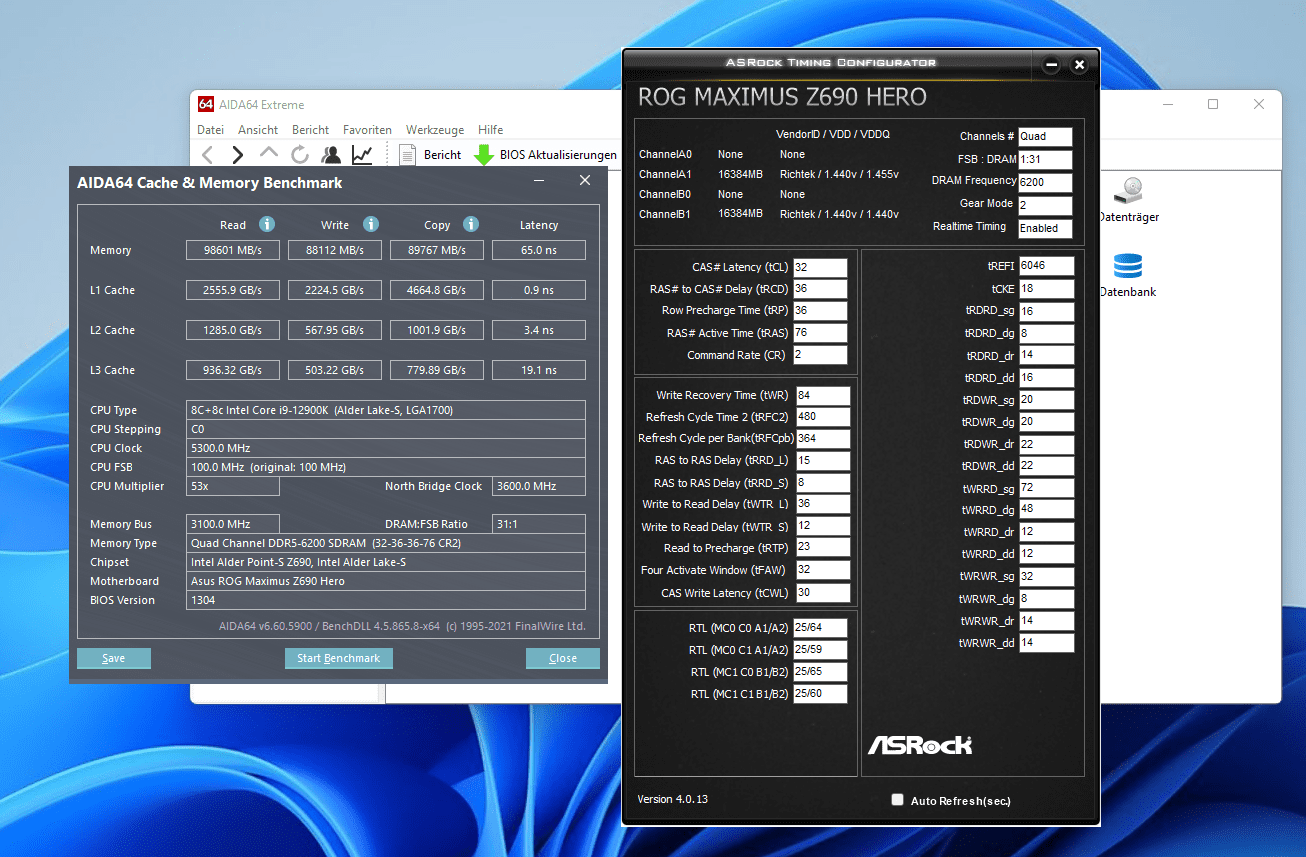Open the Datei menu
Image resolution: width=1306 pixels, height=857 pixels.
point(210,129)
